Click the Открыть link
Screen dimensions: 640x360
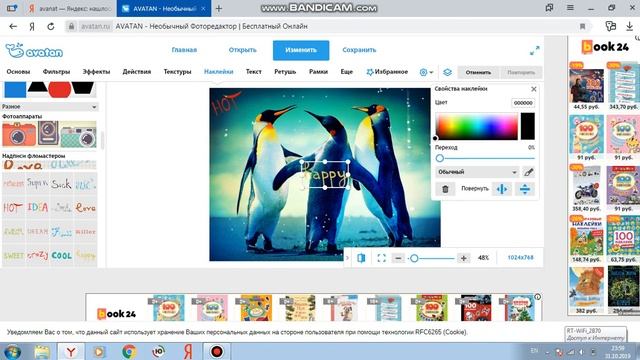point(242,50)
